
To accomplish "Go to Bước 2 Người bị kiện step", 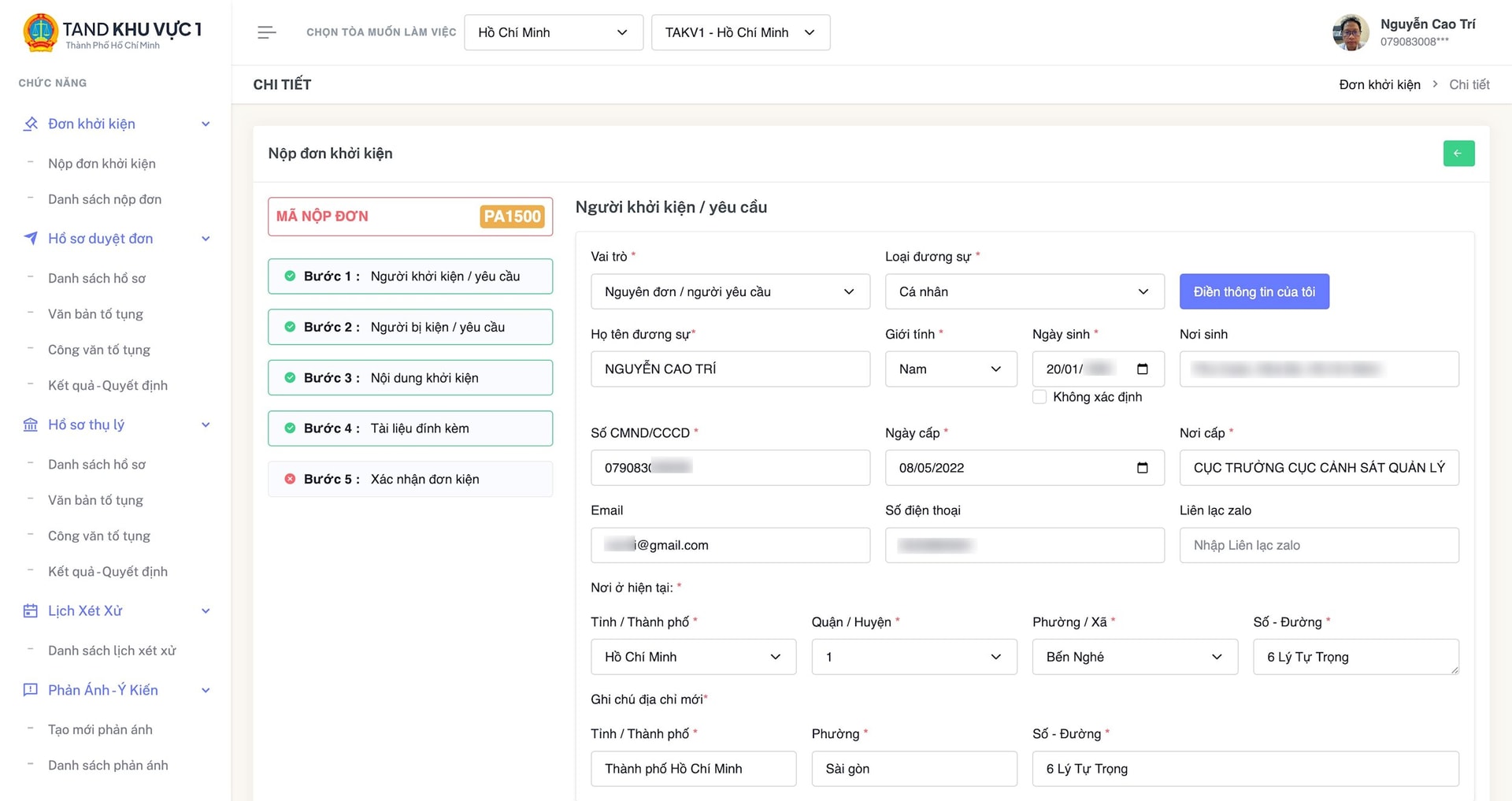I will pyautogui.click(x=410, y=327).
